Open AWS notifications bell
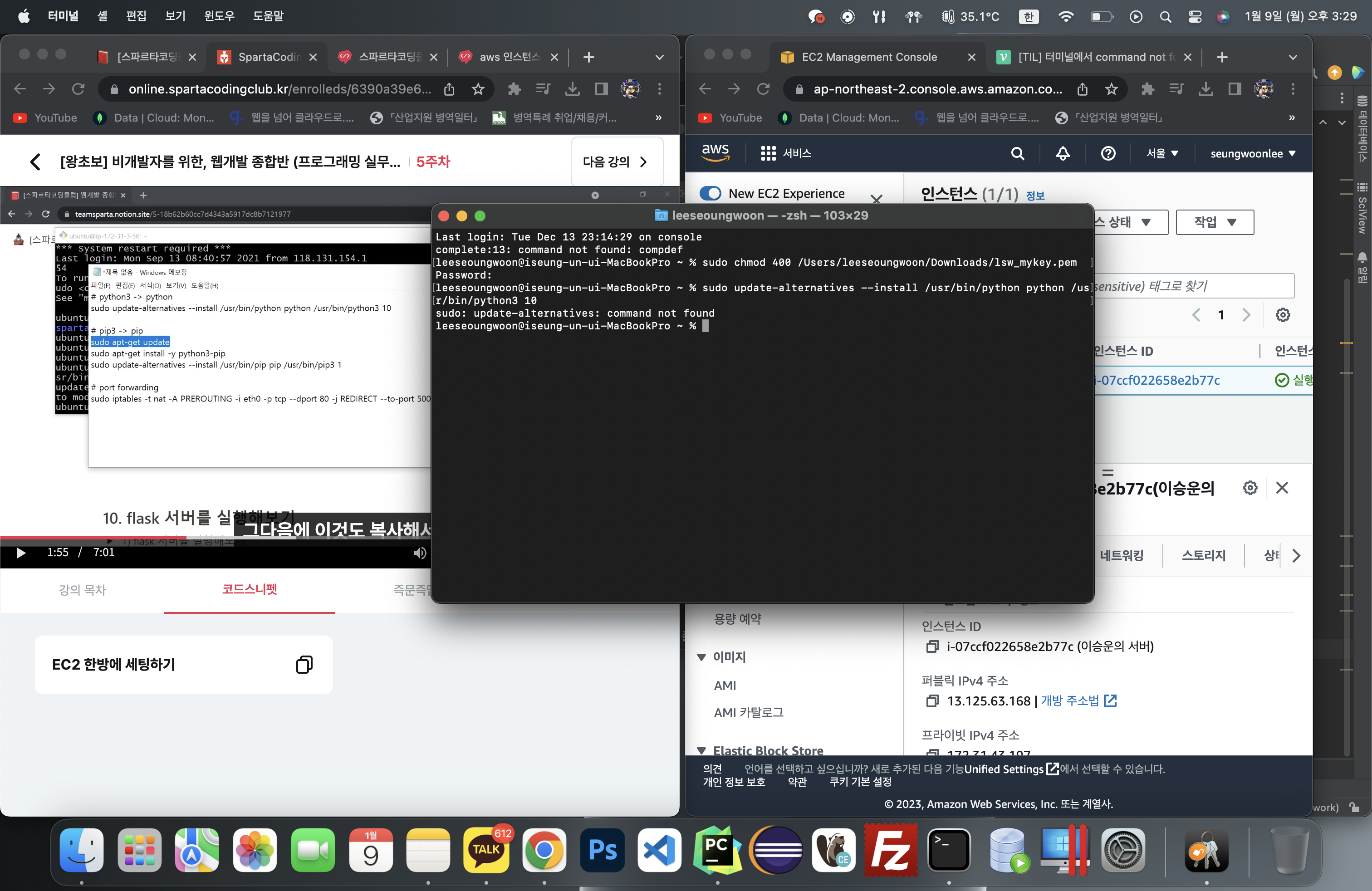 click(x=1063, y=153)
